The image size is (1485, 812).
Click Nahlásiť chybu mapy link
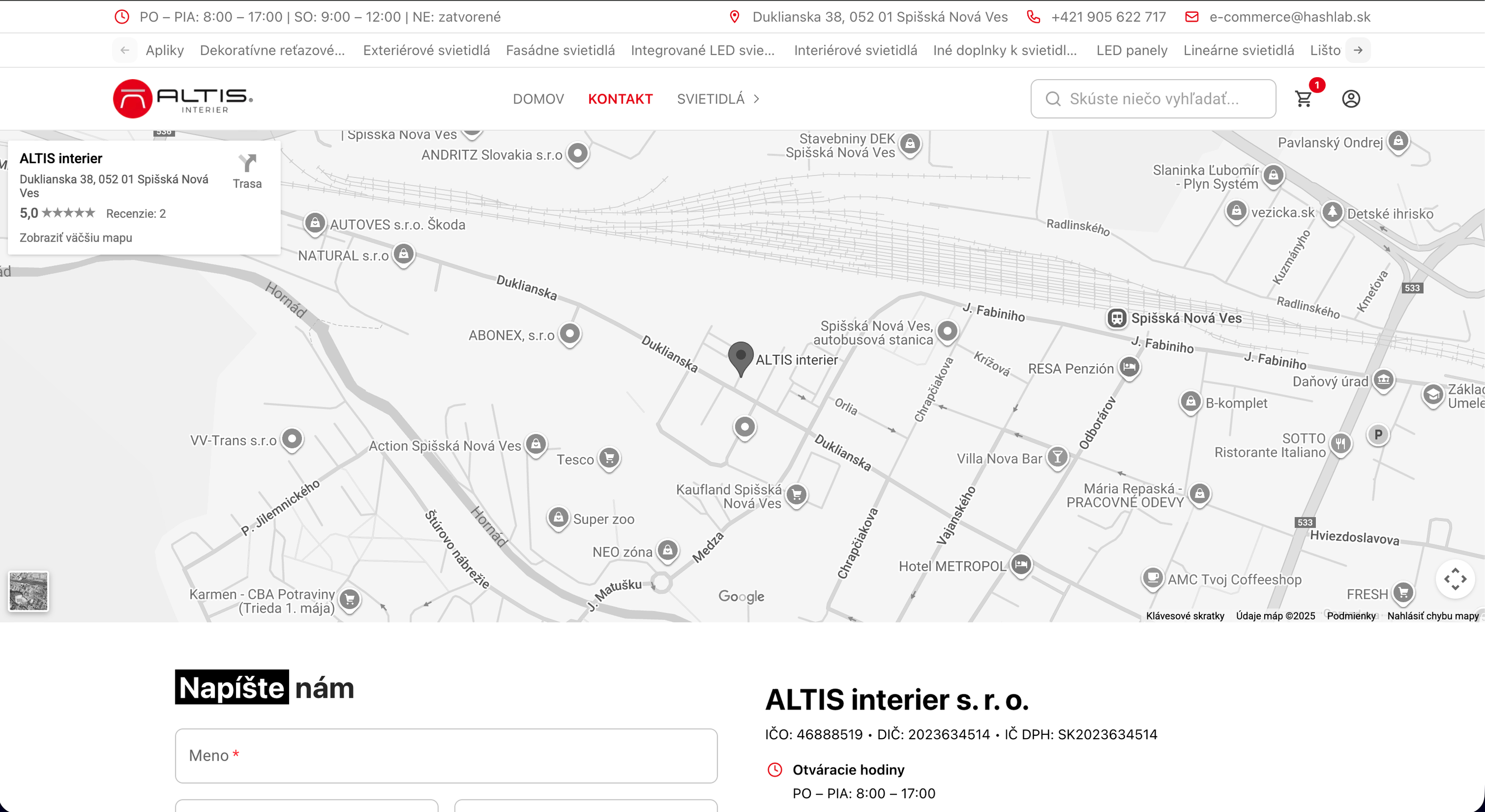tap(1433, 616)
